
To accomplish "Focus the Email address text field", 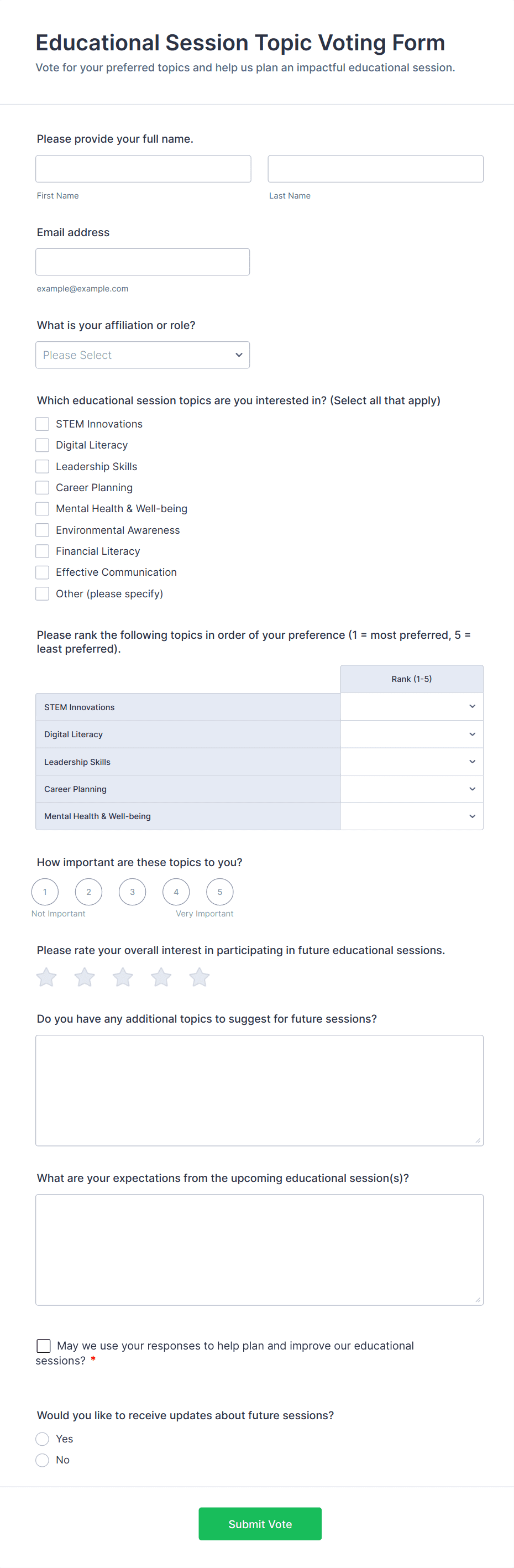I will (x=143, y=262).
